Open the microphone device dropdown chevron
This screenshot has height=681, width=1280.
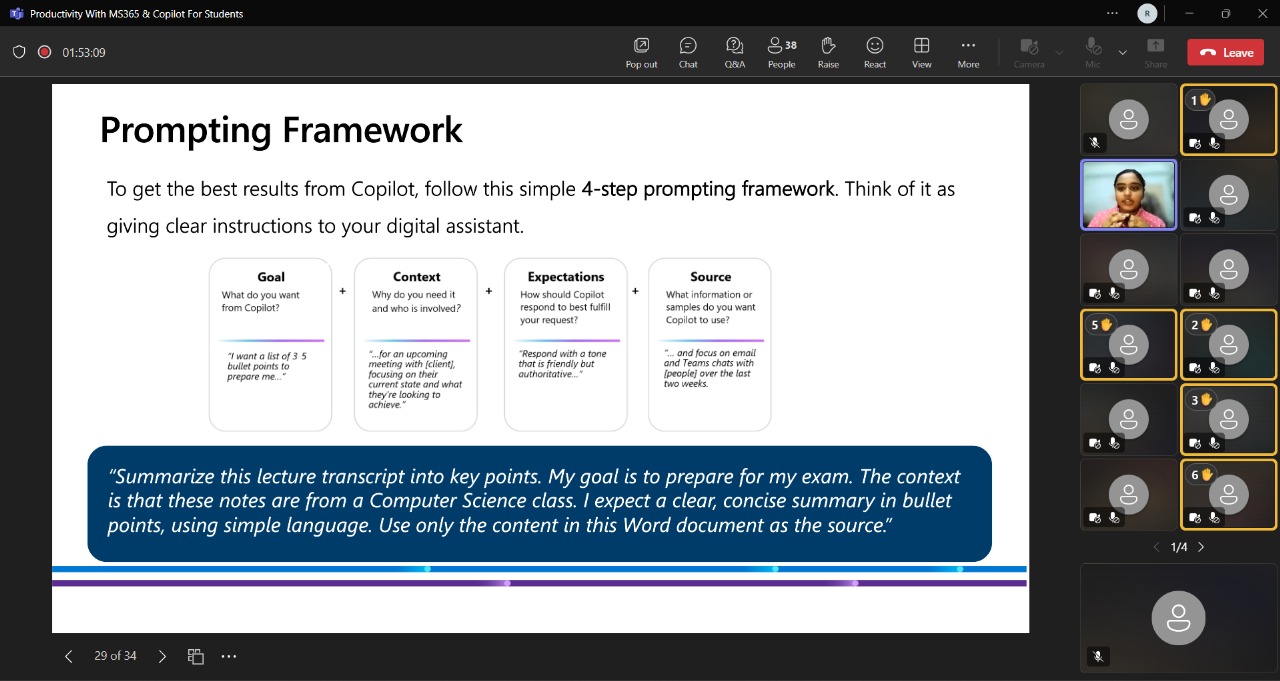coord(1122,52)
